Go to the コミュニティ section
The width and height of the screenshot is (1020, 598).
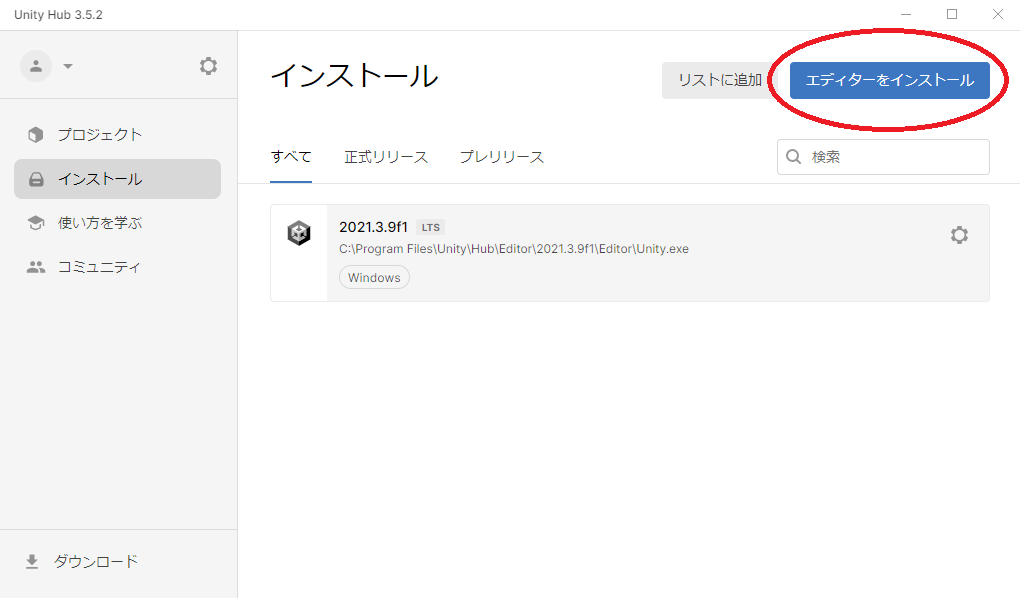coord(98,267)
